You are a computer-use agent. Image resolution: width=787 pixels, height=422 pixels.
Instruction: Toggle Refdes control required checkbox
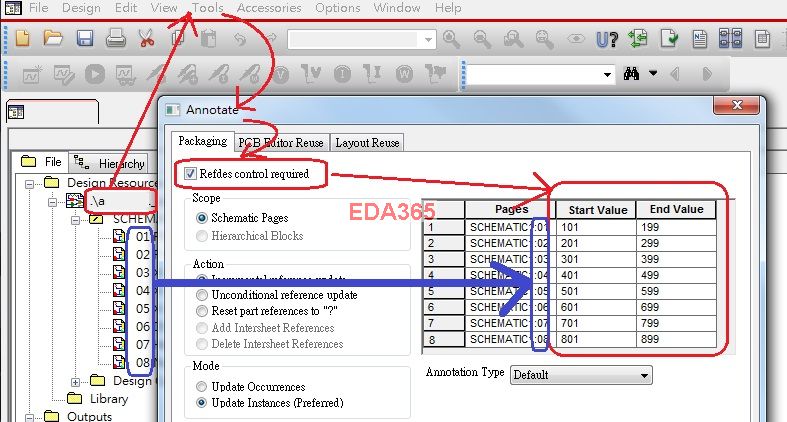(x=190, y=174)
